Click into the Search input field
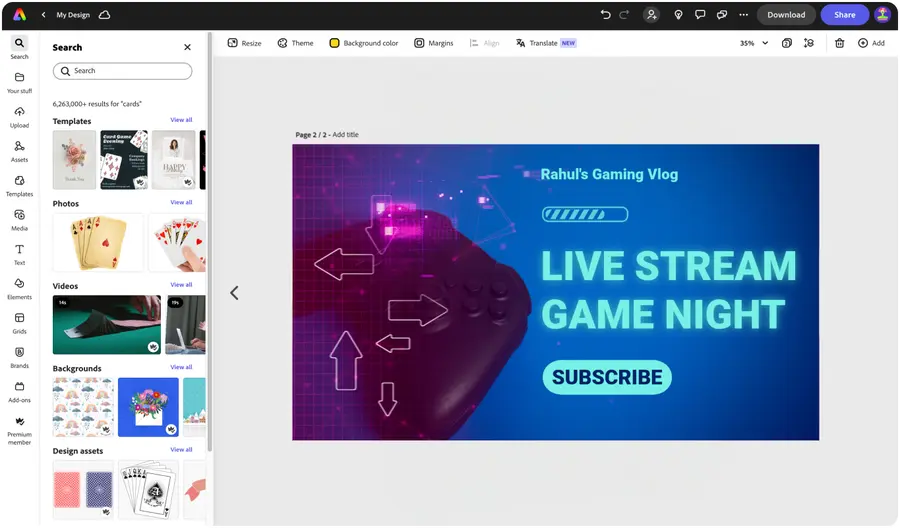This screenshot has height=528, width=900. (x=122, y=71)
